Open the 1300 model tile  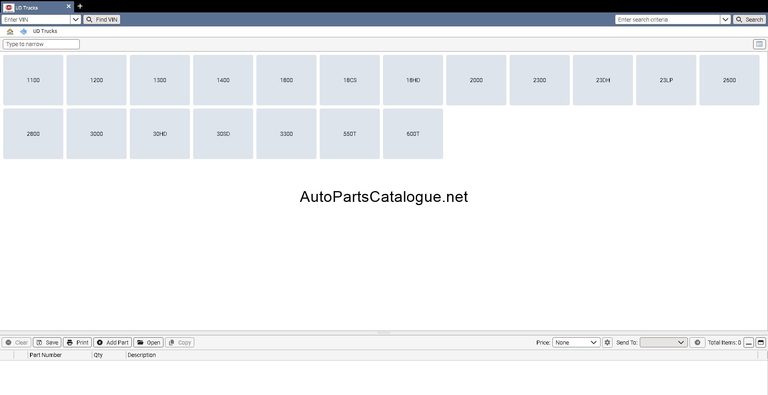[160, 80]
